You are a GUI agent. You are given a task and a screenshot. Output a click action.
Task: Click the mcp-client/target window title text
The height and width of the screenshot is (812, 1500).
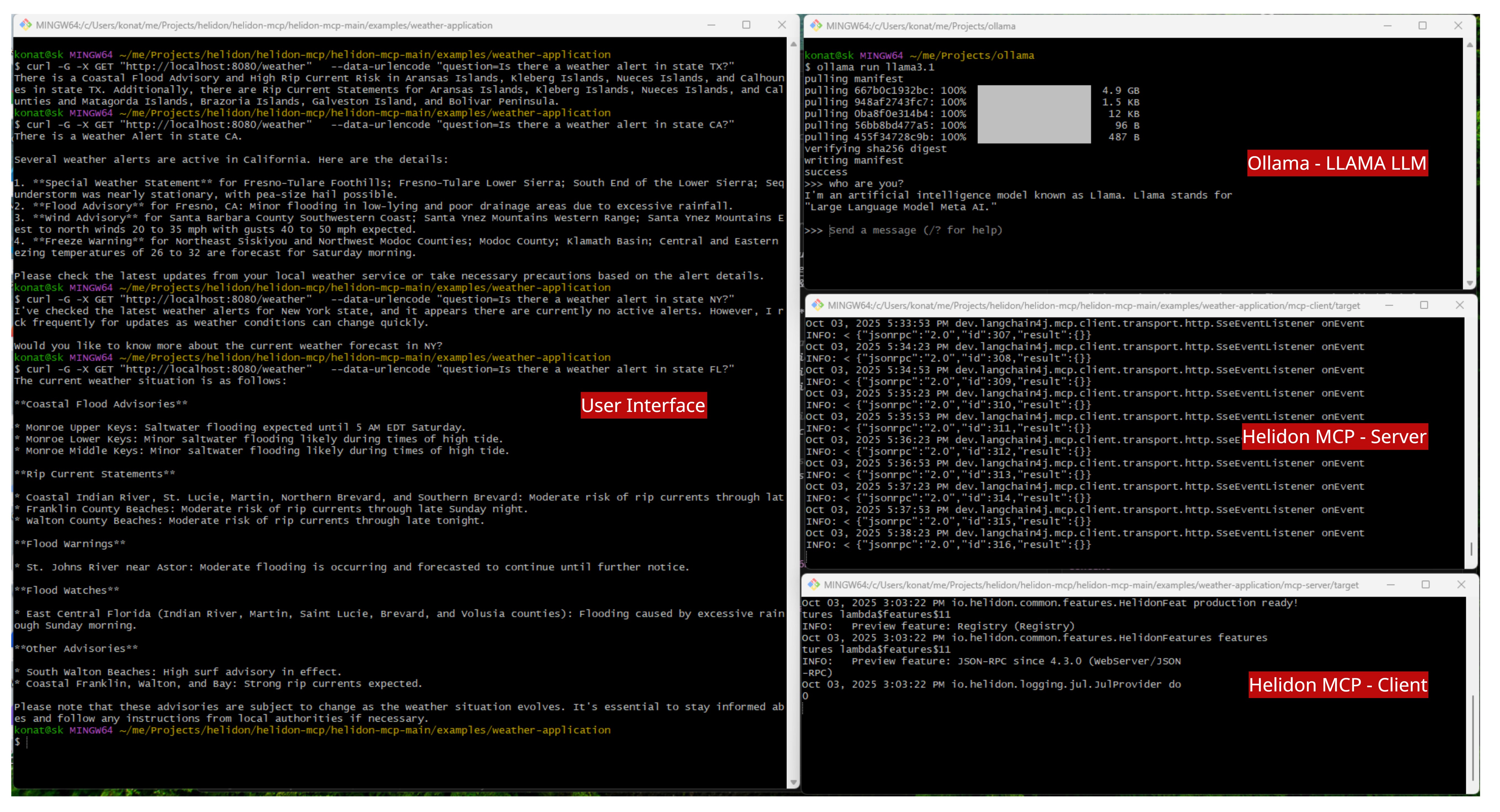pos(1094,305)
